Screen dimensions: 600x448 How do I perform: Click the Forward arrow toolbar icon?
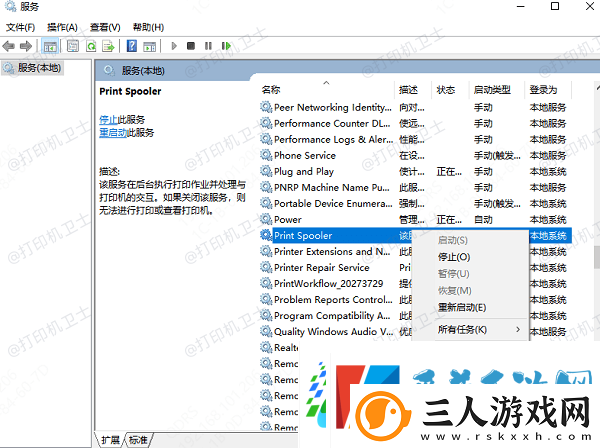(x=26, y=46)
